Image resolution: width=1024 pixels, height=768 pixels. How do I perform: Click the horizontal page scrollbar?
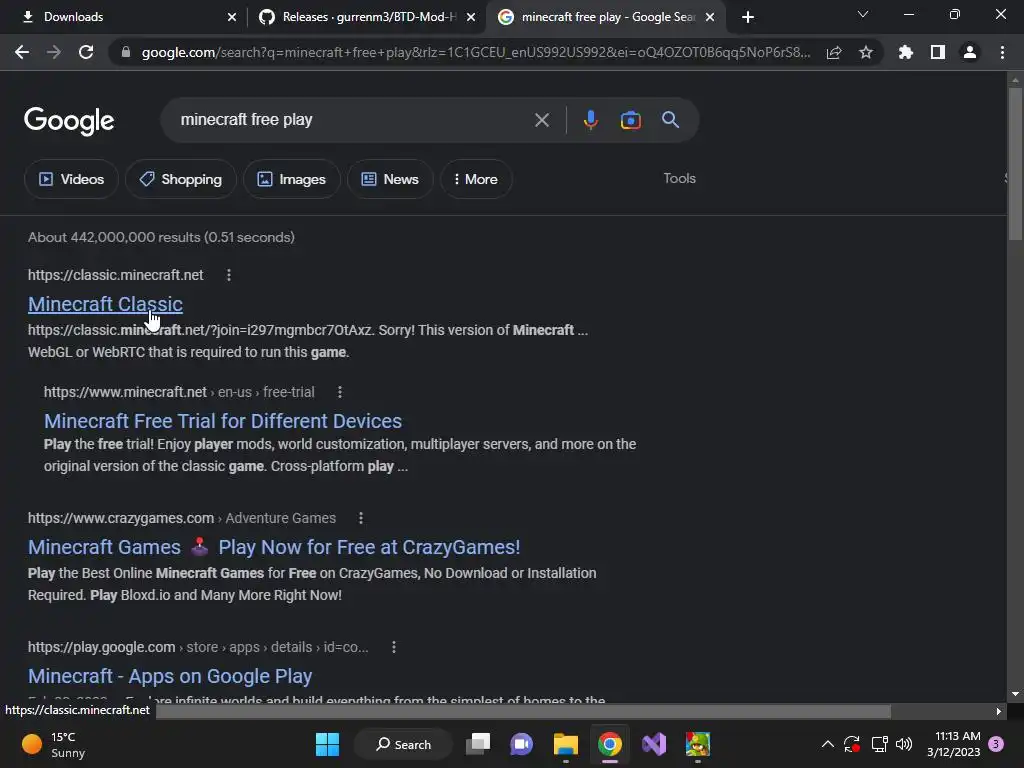(x=523, y=711)
